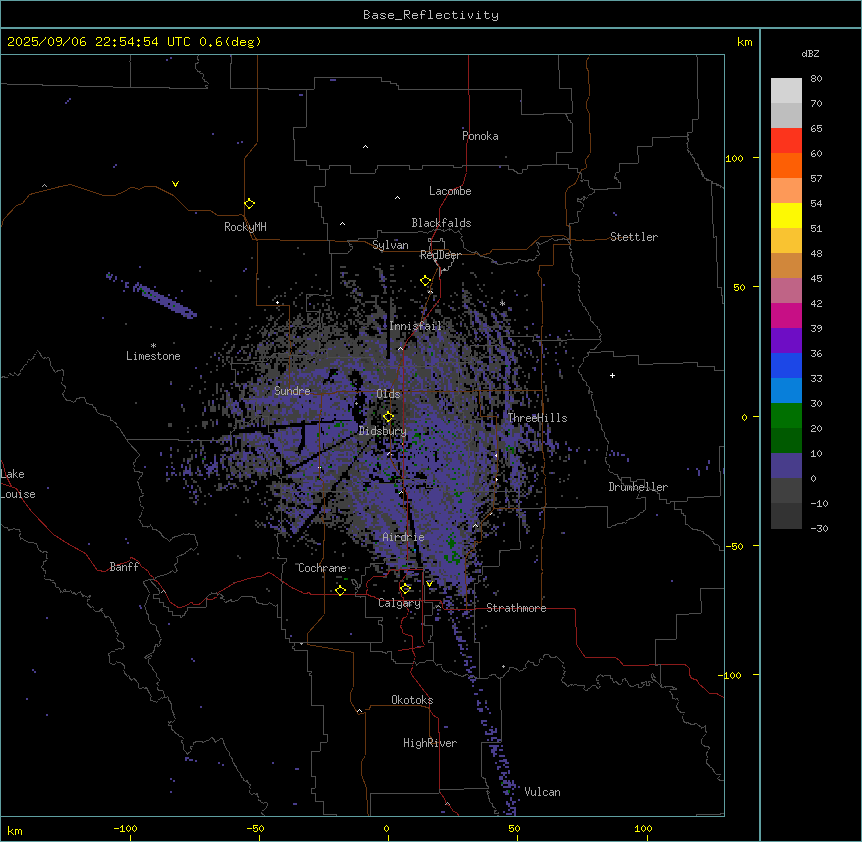Pick the slate purple swatch below 10 dBZ

[786, 466]
